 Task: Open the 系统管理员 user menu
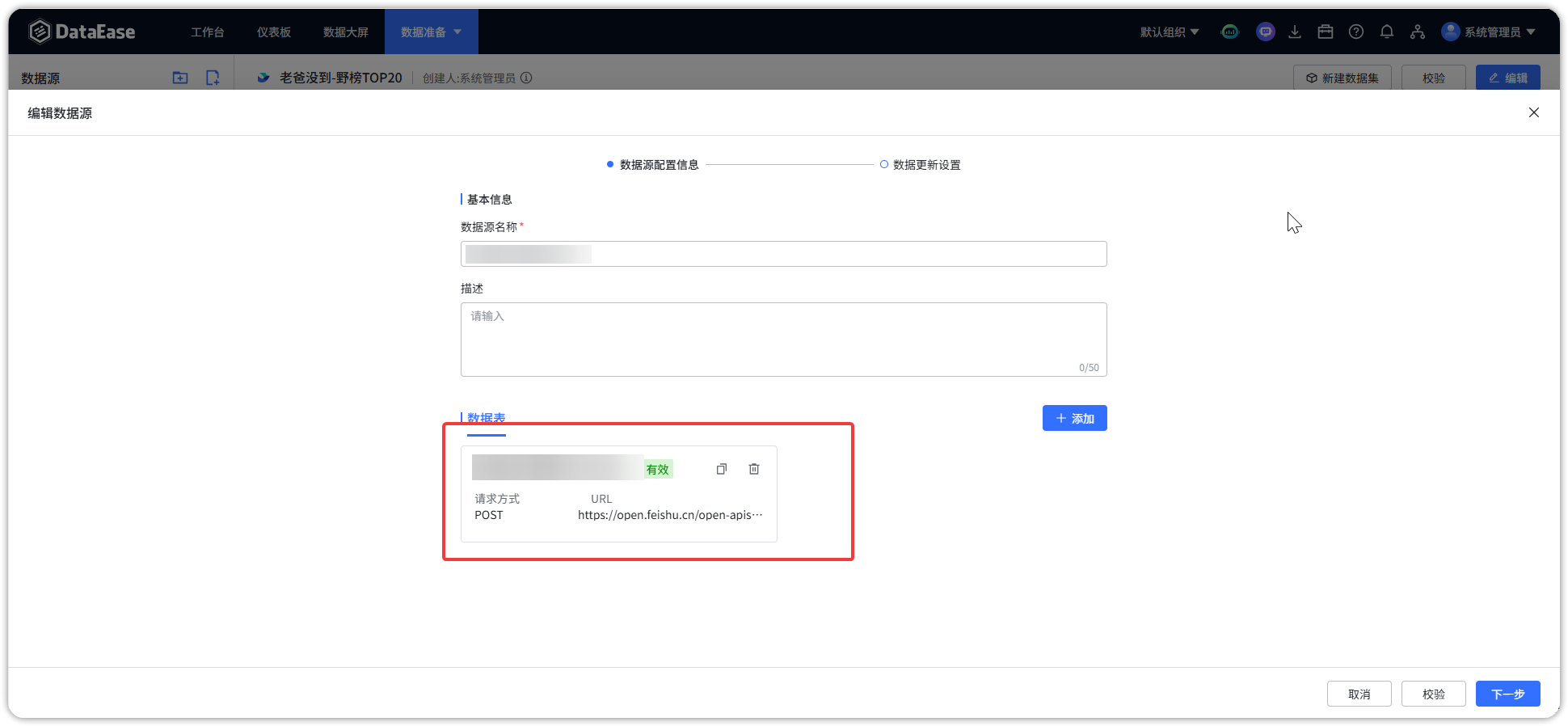click(x=1489, y=32)
